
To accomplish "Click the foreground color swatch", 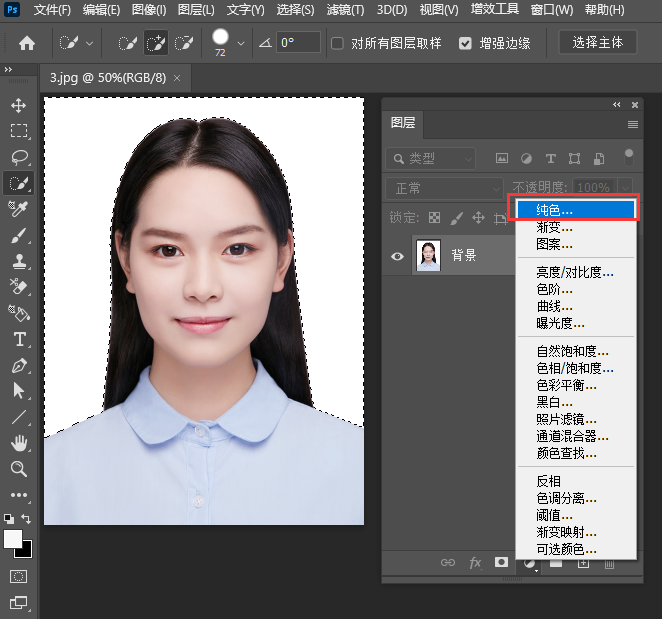I will (x=13, y=539).
